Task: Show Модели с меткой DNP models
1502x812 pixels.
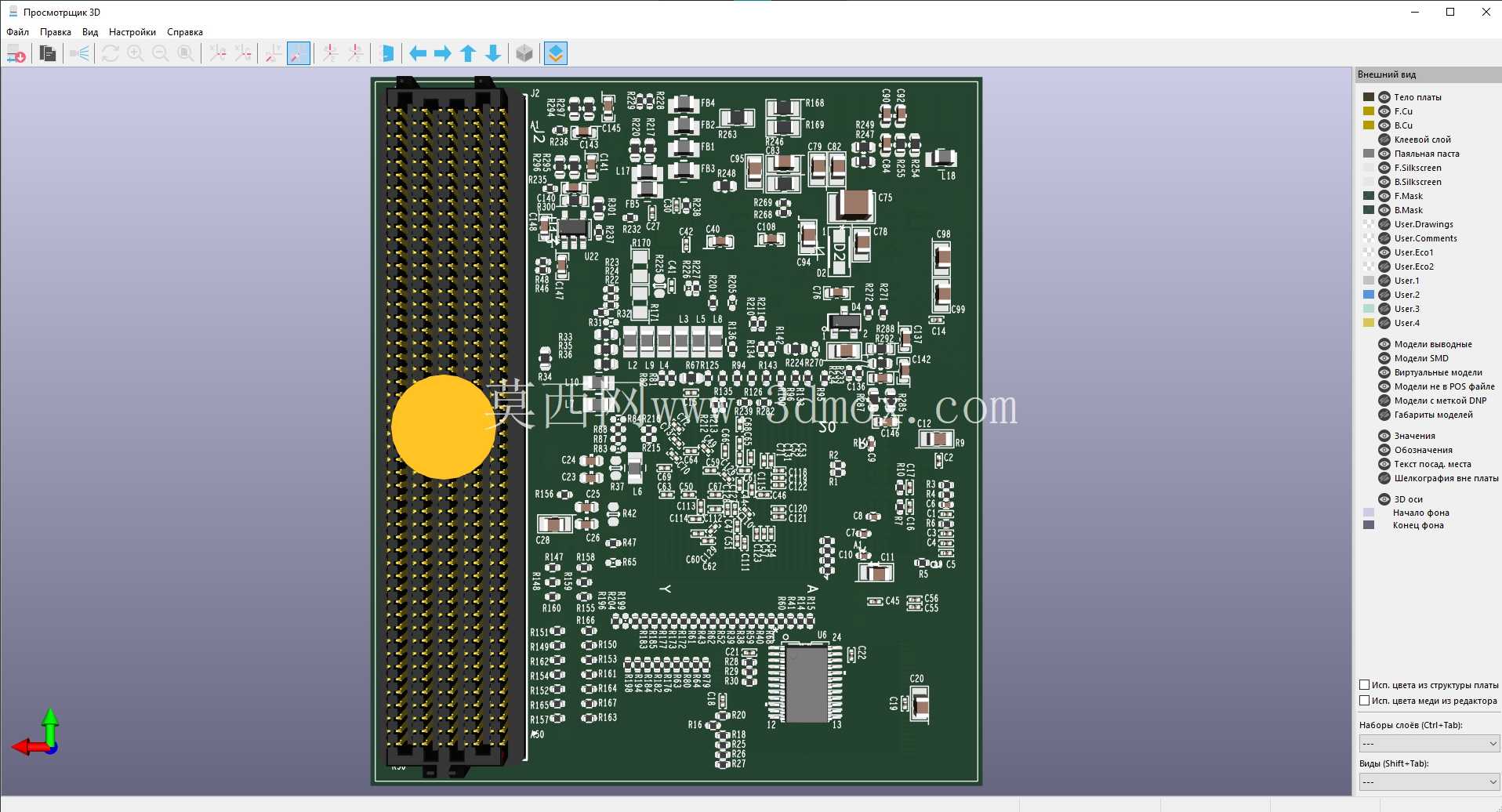Action: click(1384, 401)
